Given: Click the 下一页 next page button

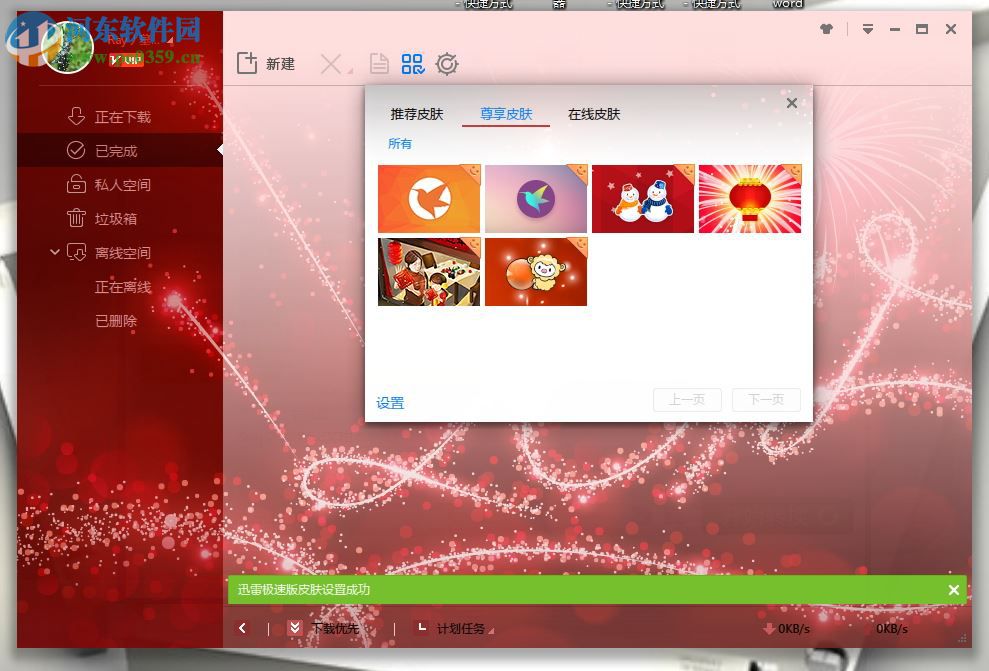Looking at the screenshot, I should click(766, 399).
